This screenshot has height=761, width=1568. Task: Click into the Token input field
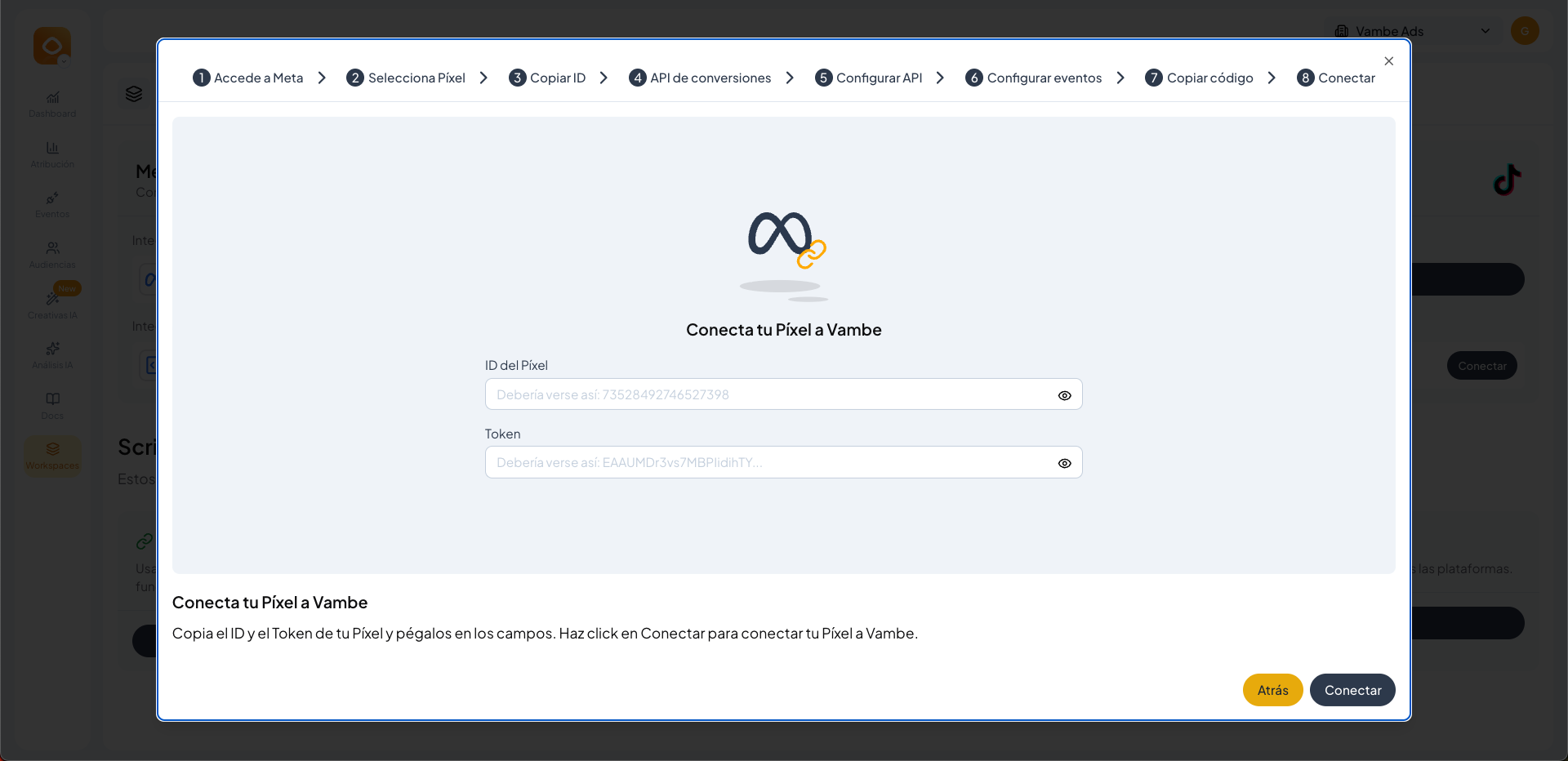point(768,462)
